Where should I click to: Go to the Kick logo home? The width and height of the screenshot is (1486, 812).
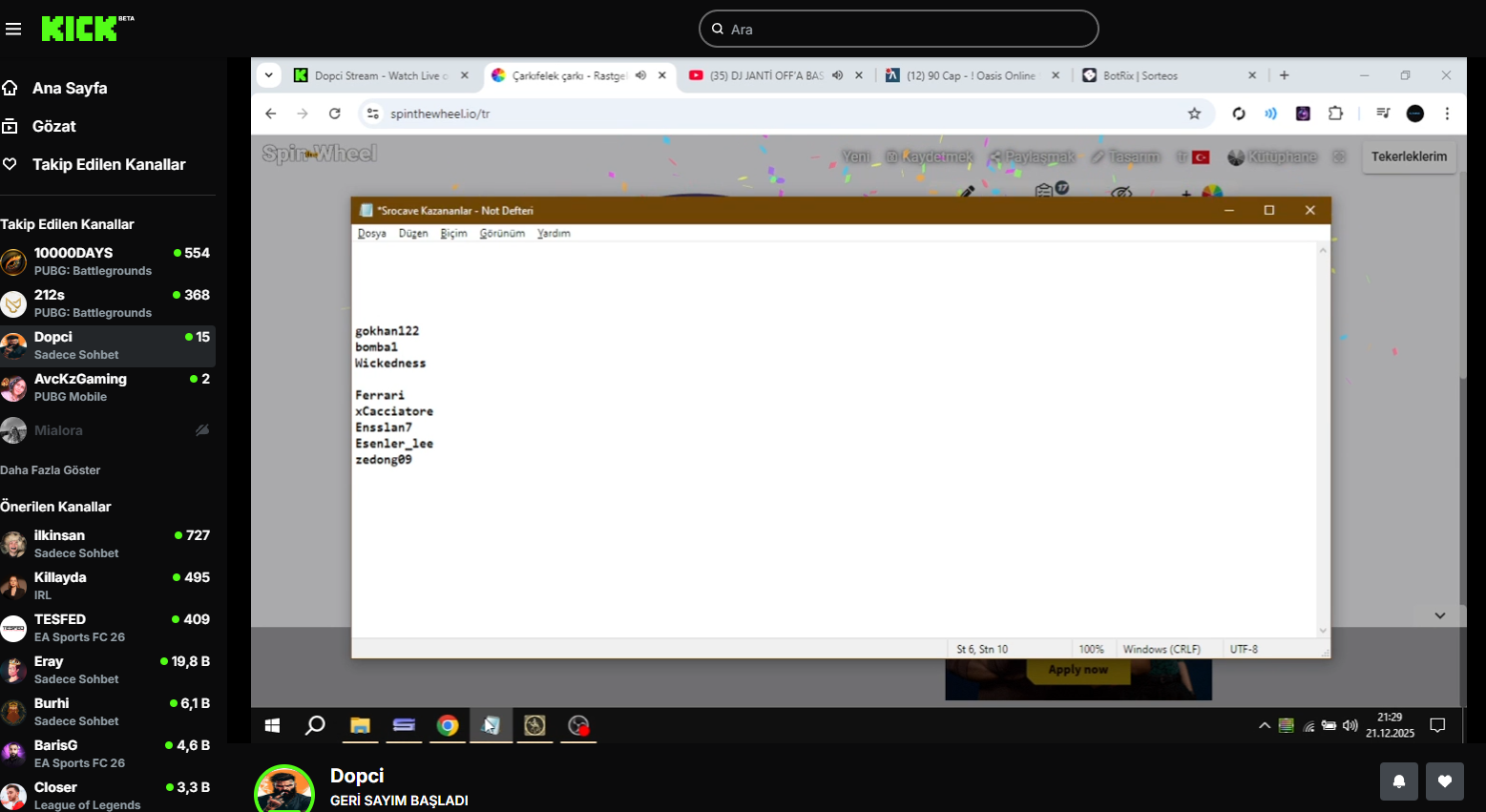(87, 29)
